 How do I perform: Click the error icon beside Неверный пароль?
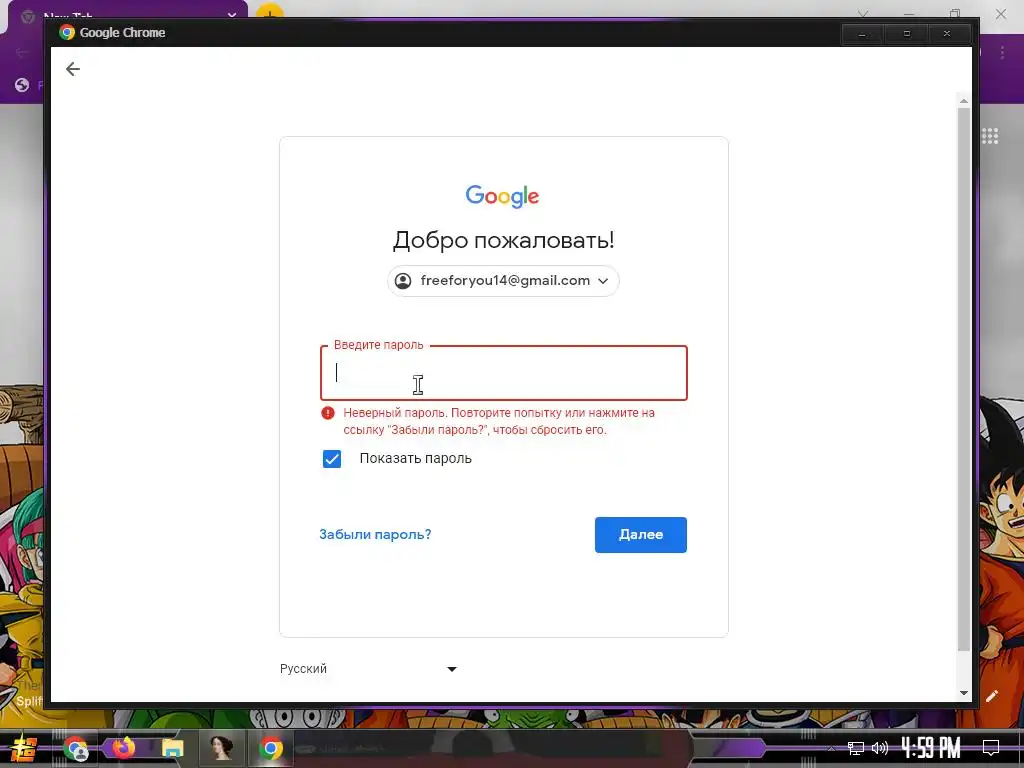click(328, 413)
